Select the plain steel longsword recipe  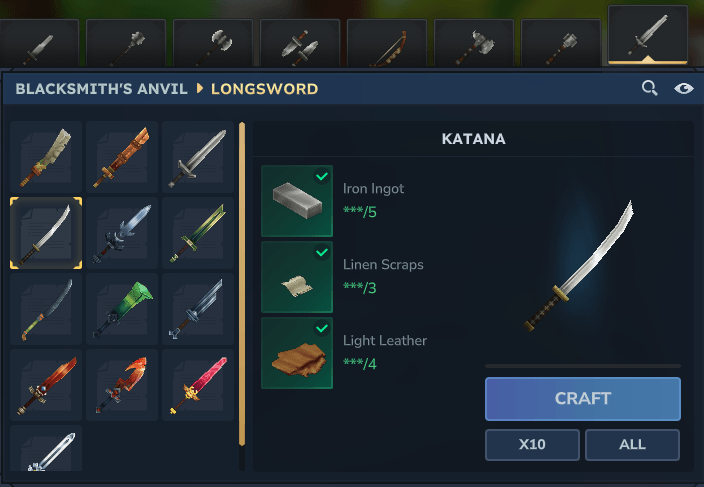click(198, 157)
